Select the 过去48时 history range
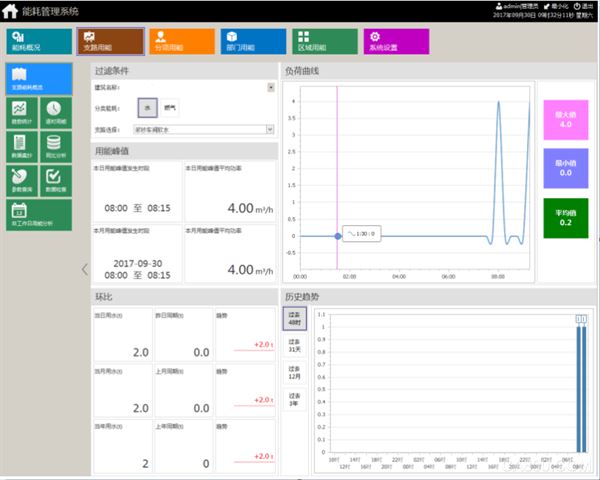Viewport: 600px width, 480px height. coord(295,318)
